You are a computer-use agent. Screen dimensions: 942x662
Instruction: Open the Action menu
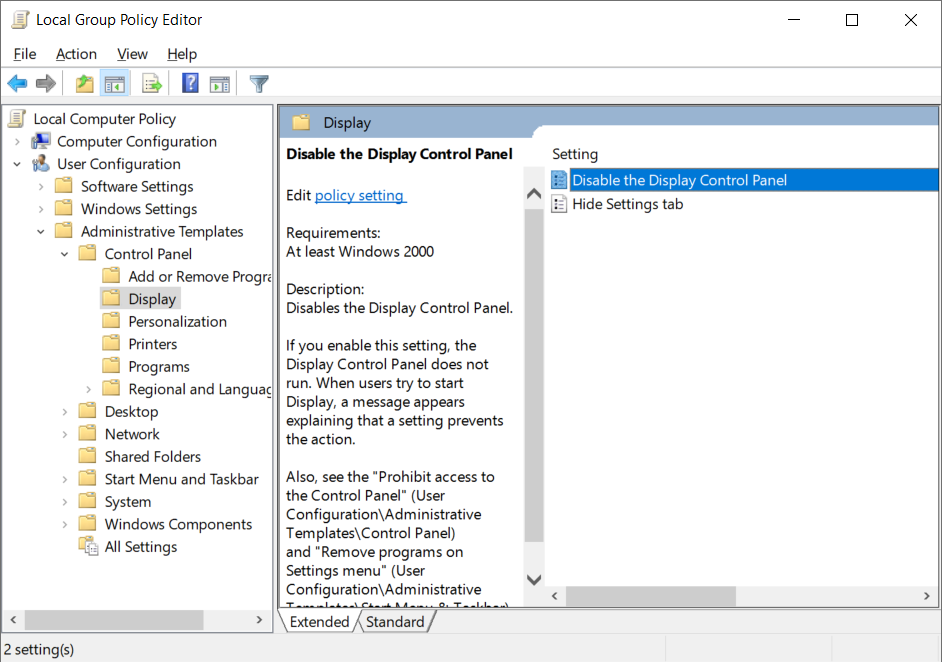(76, 54)
